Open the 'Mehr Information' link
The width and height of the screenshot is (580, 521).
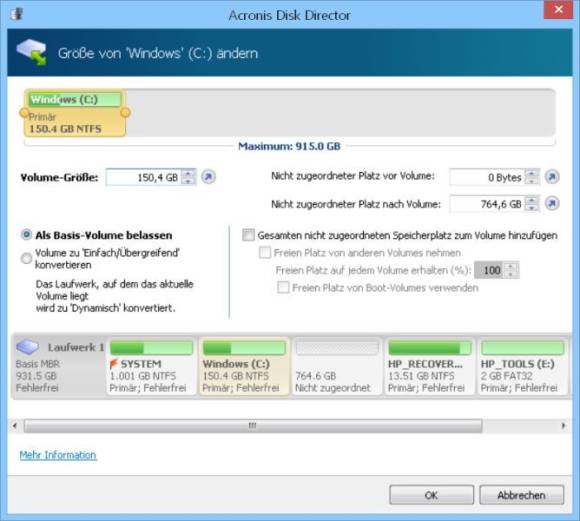pyautogui.click(x=58, y=455)
